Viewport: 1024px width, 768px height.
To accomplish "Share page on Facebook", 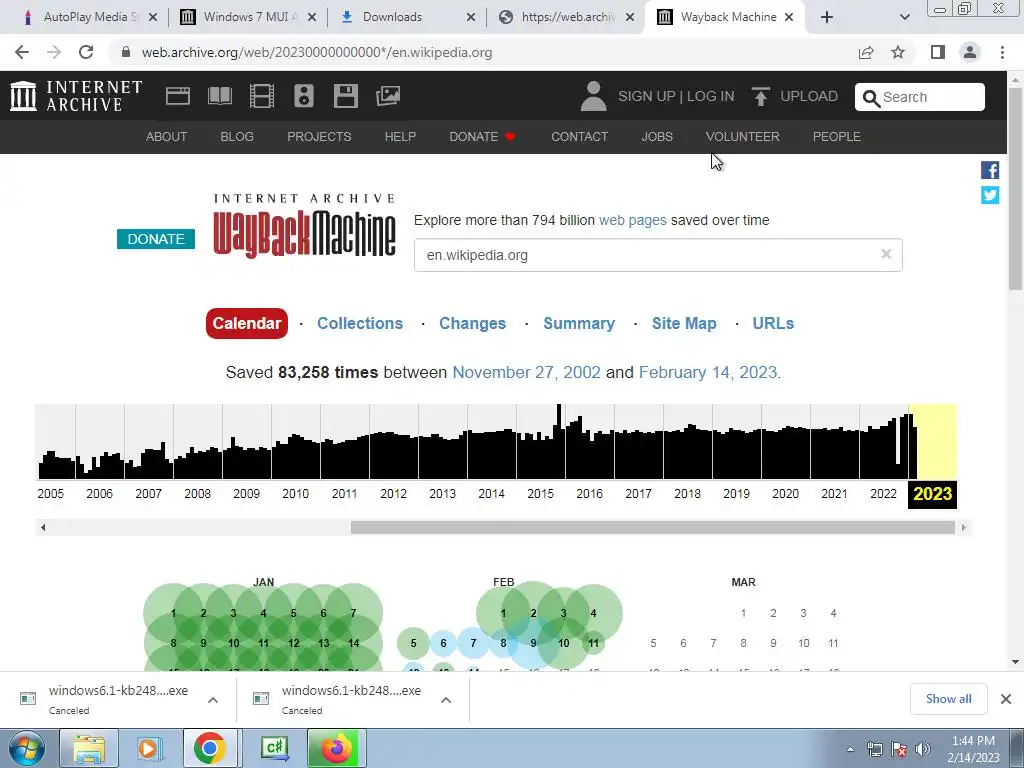I will click(x=990, y=170).
